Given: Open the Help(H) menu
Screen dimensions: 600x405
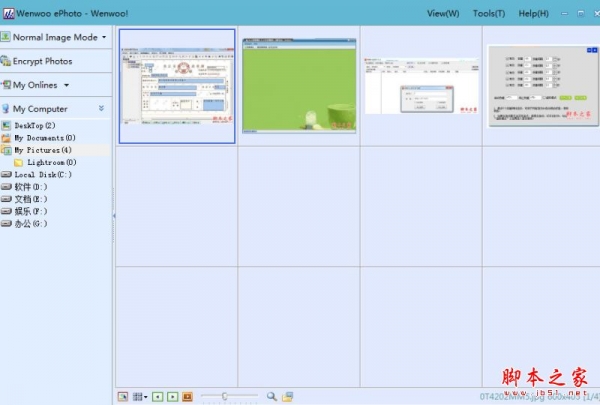Looking at the screenshot, I should [x=533, y=14].
